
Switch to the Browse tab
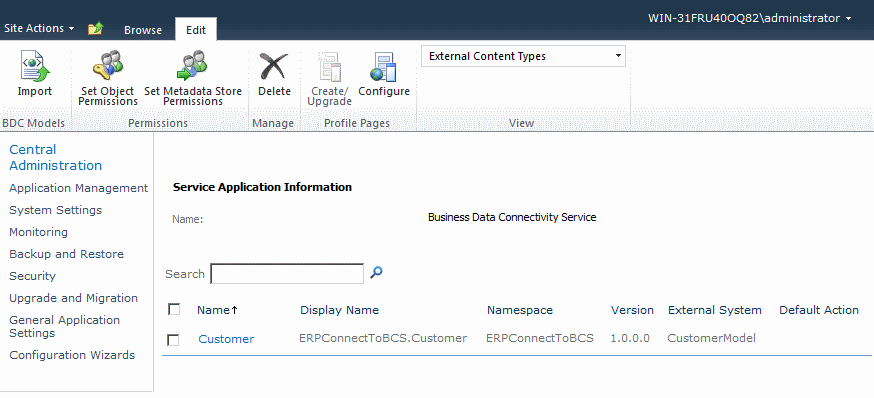143,31
